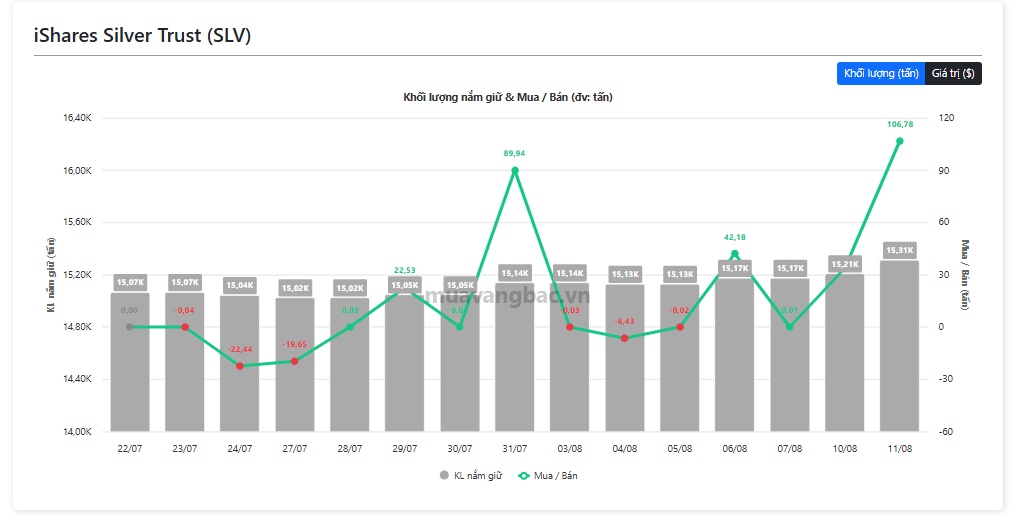Image resolution: width=1010 pixels, height=517 pixels.
Task: Click the KL nắm giữ (tấn) axis title
Action: [x=51, y=275]
